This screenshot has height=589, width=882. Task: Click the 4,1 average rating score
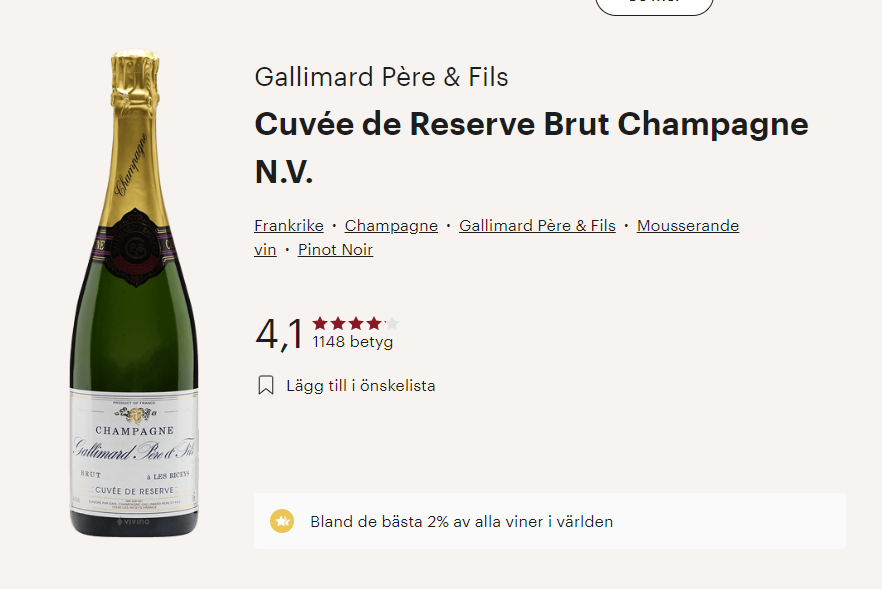[x=279, y=334]
